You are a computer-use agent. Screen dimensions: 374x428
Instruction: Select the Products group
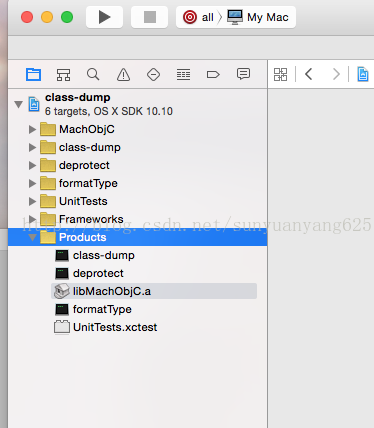(x=137, y=237)
